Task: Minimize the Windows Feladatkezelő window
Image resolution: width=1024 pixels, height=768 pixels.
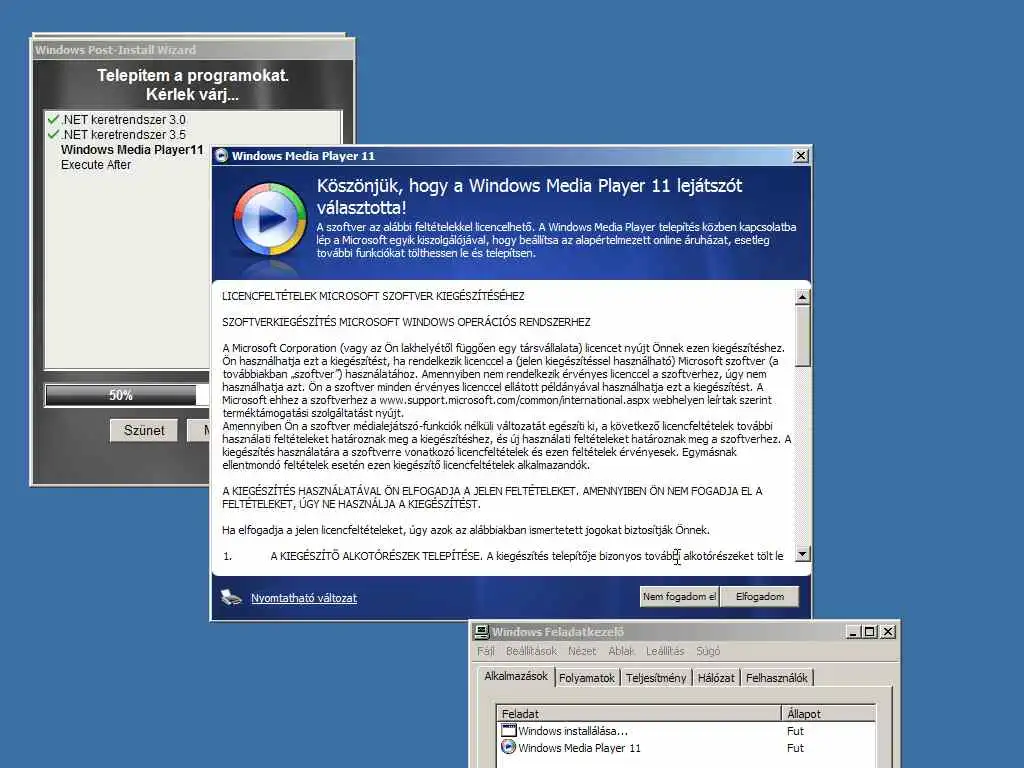Action: tap(853, 632)
